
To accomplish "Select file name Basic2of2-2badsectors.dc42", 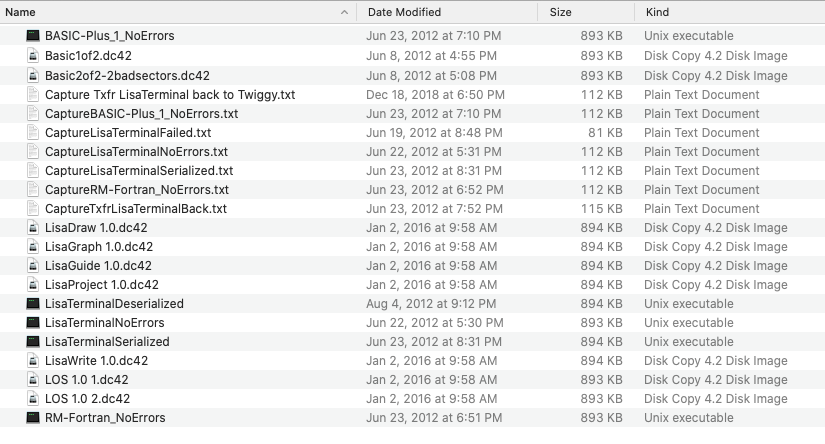I will [x=127, y=76].
